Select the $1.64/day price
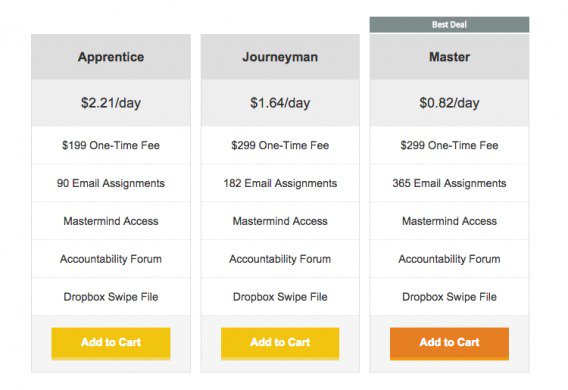This screenshot has width=568, height=390. (x=280, y=103)
